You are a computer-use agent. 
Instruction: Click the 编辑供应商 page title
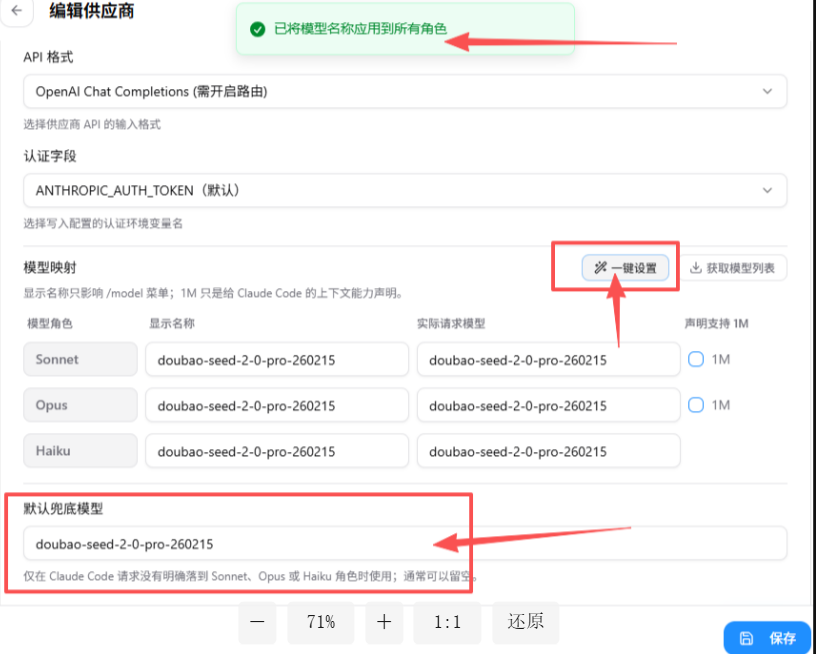point(92,11)
